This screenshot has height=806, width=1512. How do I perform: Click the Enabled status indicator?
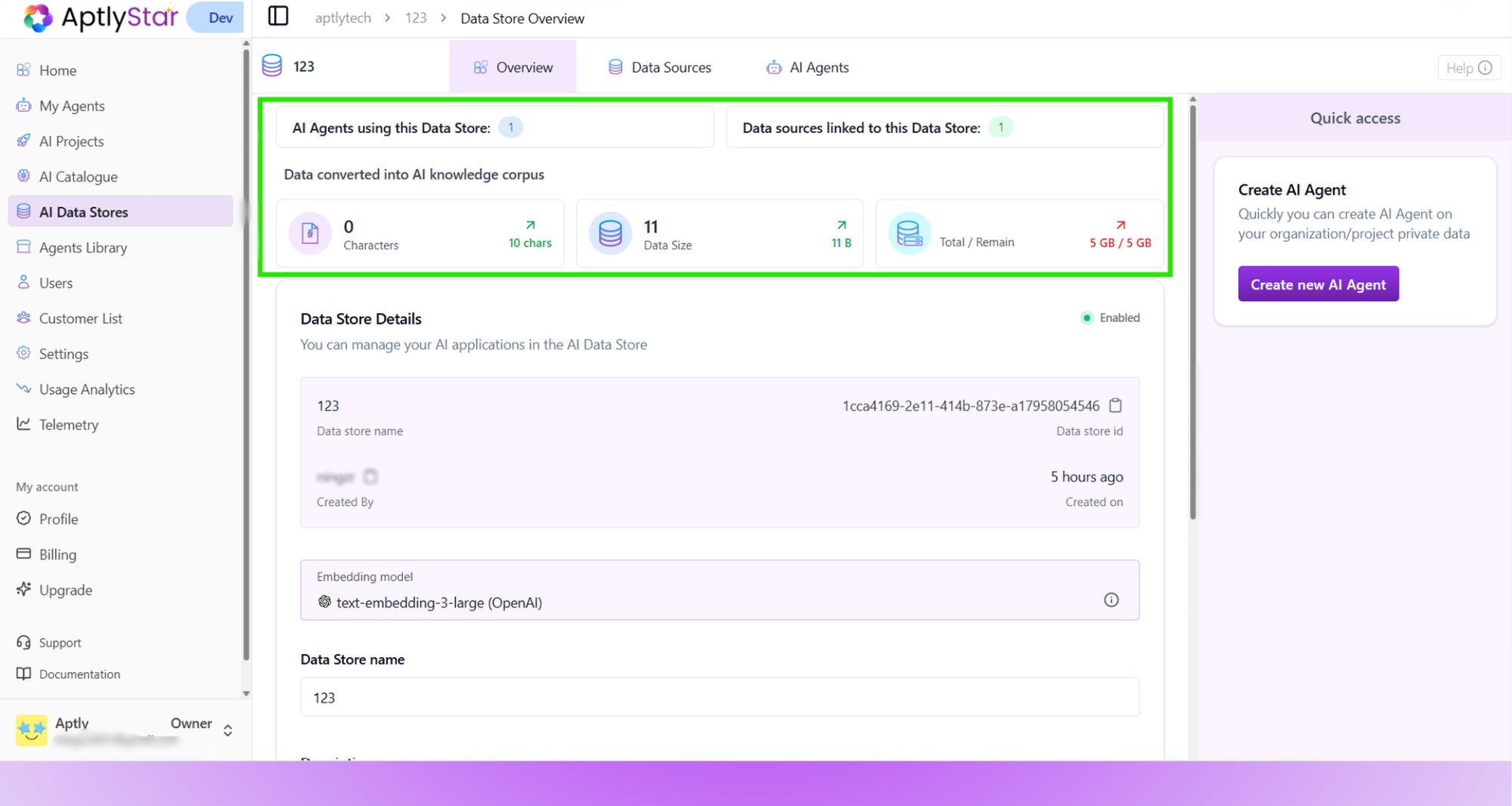[x=1110, y=318]
